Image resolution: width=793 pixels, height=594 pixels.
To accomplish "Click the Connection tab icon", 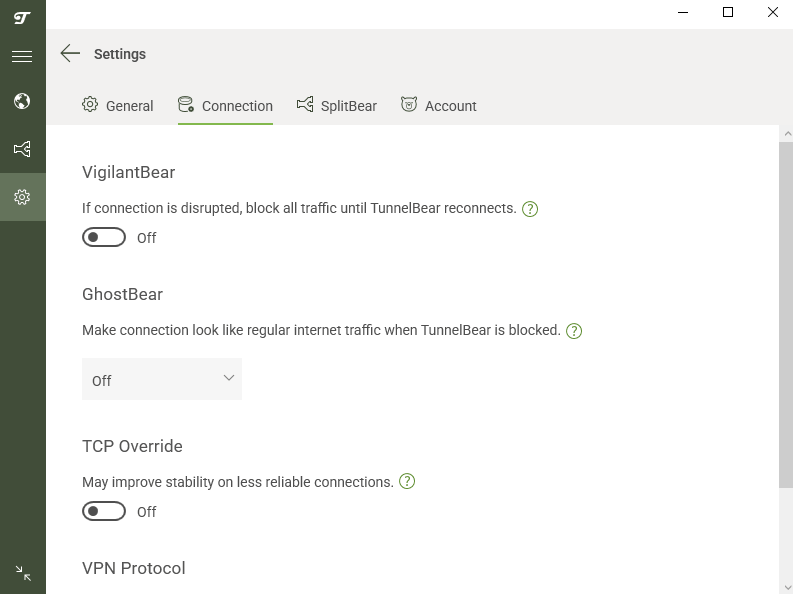I will click(x=186, y=104).
